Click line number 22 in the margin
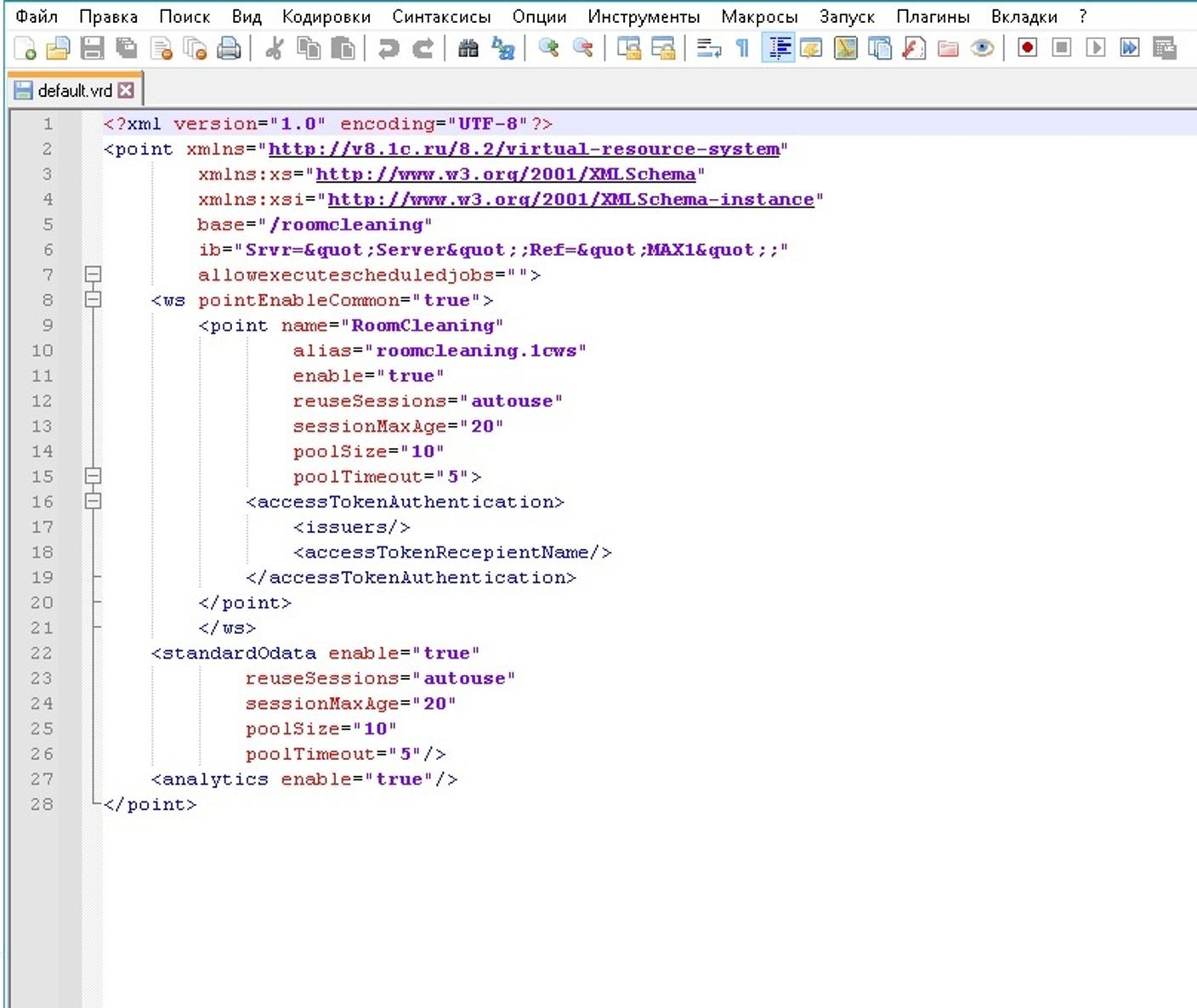Image resolution: width=1197 pixels, height=1008 pixels. 42,653
